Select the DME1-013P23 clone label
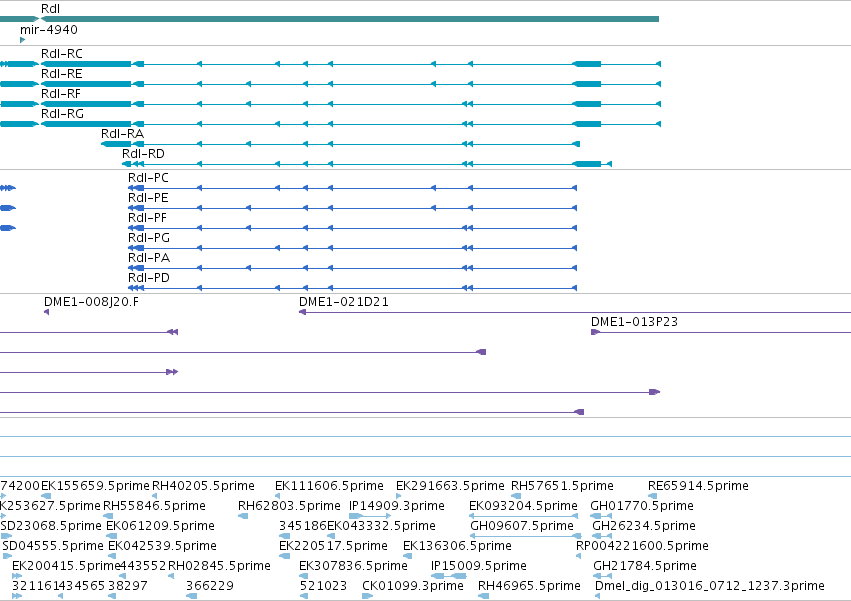Image resolution: width=851 pixels, height=601 pixels. click(634, 322)
